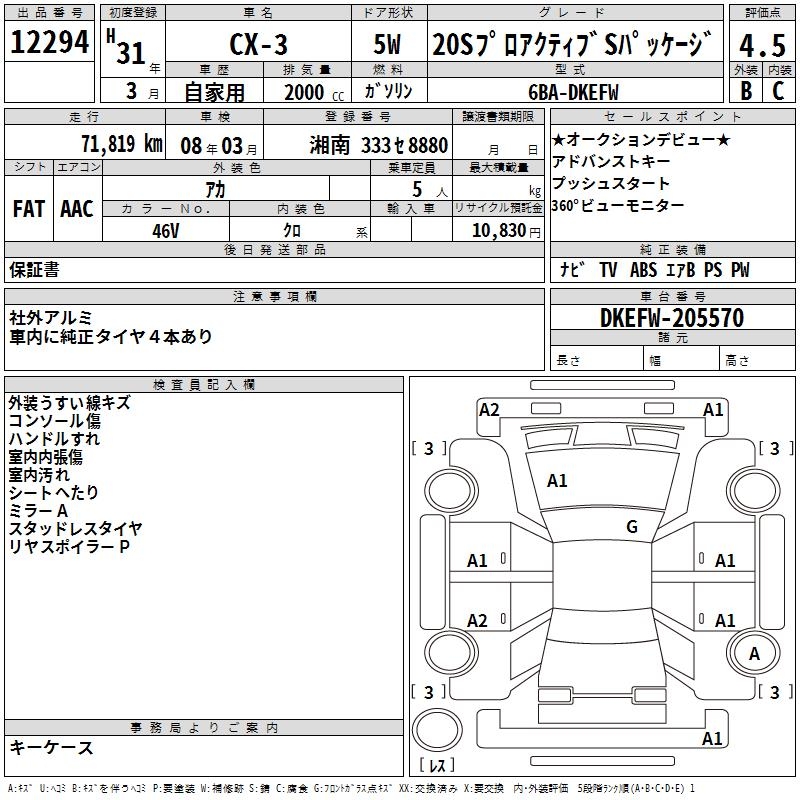Click the lot number 12294
Screen dimensions: 800x800
[x=49, y=42]
